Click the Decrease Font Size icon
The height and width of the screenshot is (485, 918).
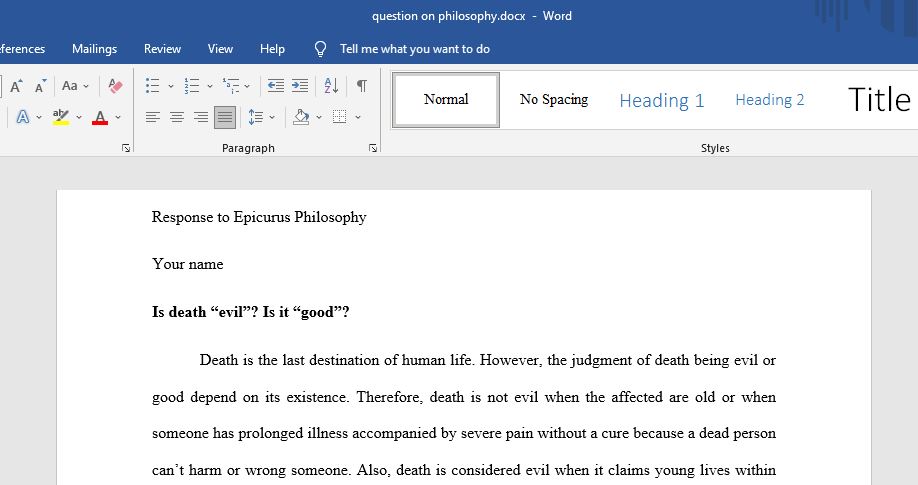[40, 86]
